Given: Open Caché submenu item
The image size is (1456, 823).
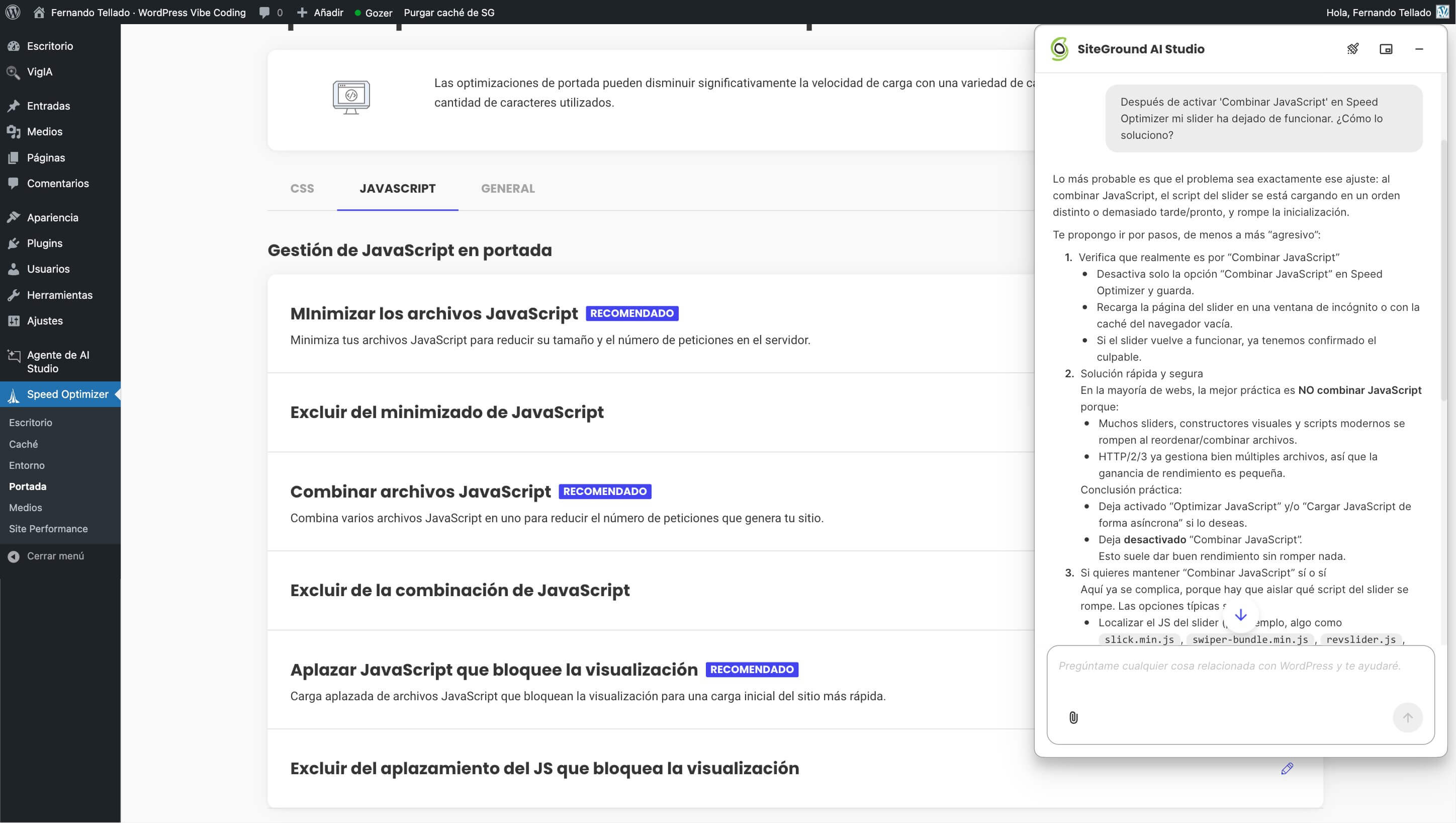Looking at the screenshot, I should pos(23,444).
